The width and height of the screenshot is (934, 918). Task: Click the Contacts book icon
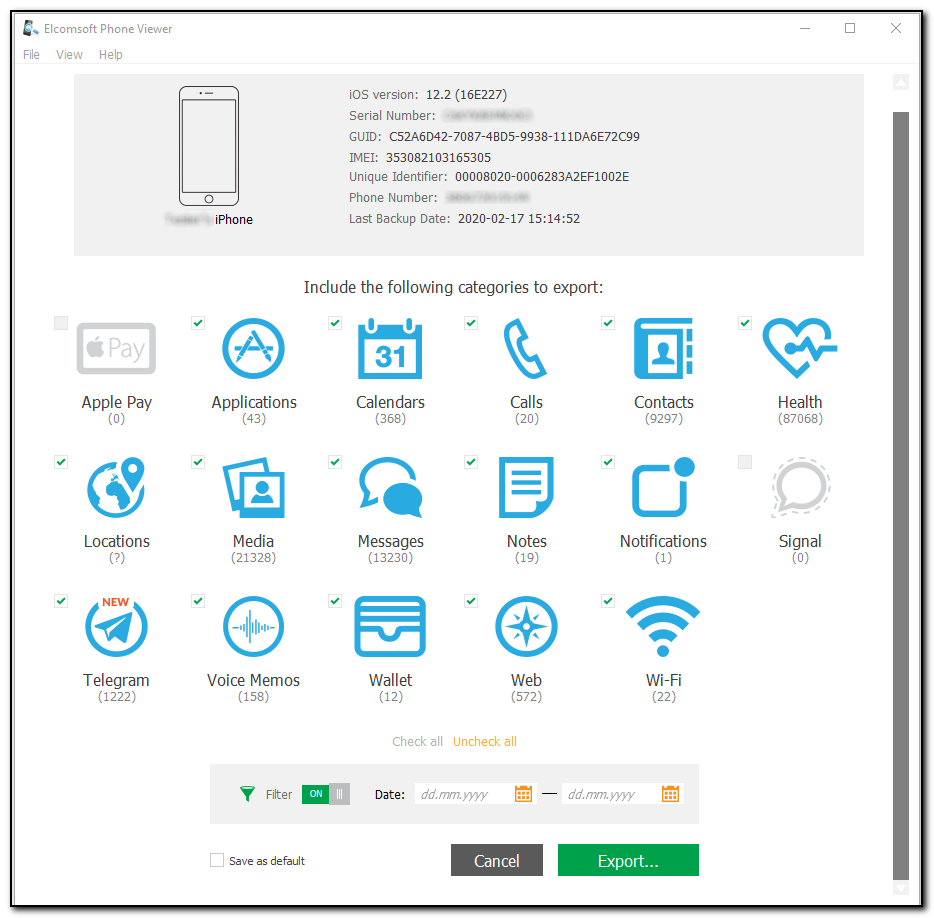[x=663, y=349]
